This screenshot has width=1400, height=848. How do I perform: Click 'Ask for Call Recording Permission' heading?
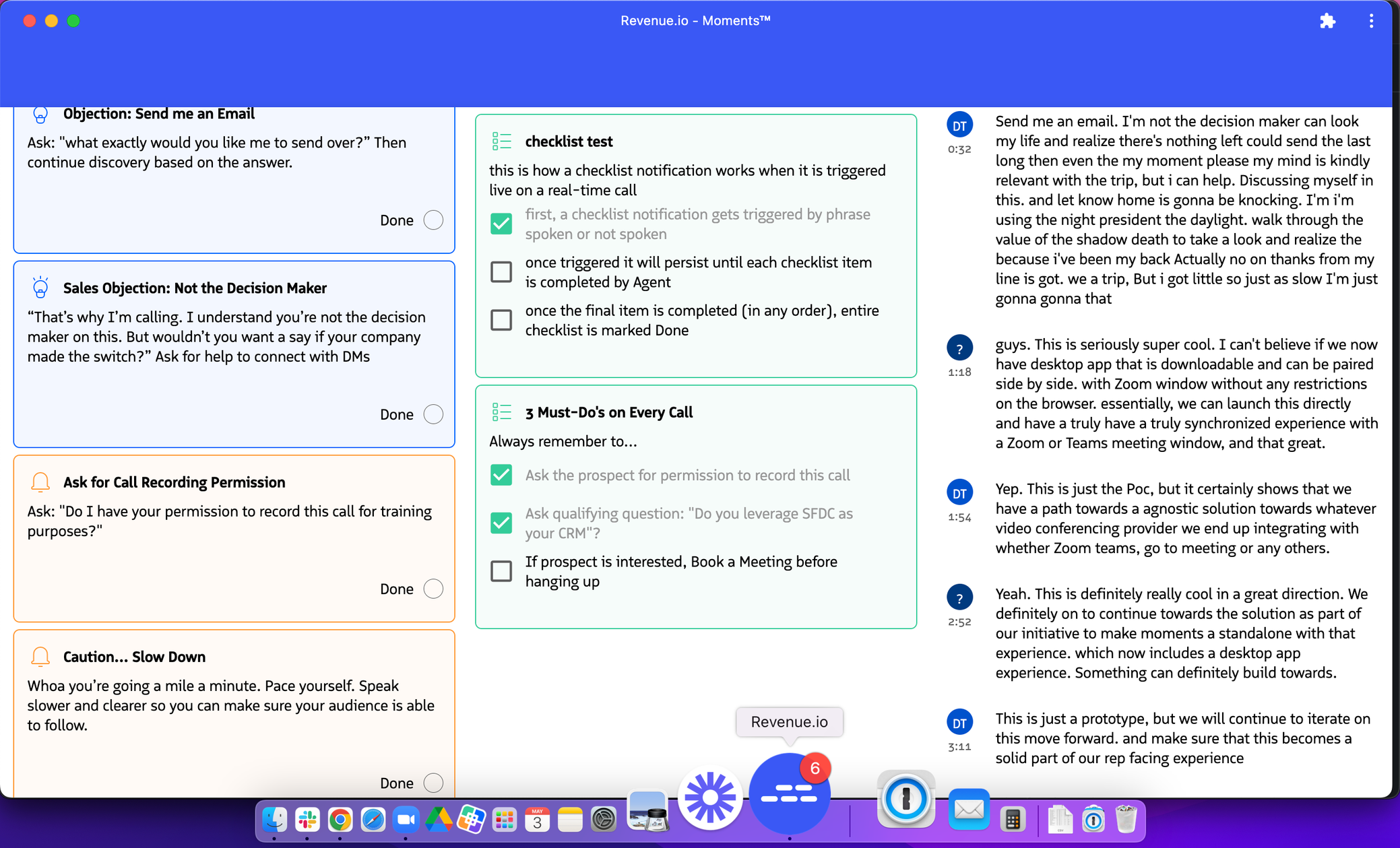(x=174, y=482)
